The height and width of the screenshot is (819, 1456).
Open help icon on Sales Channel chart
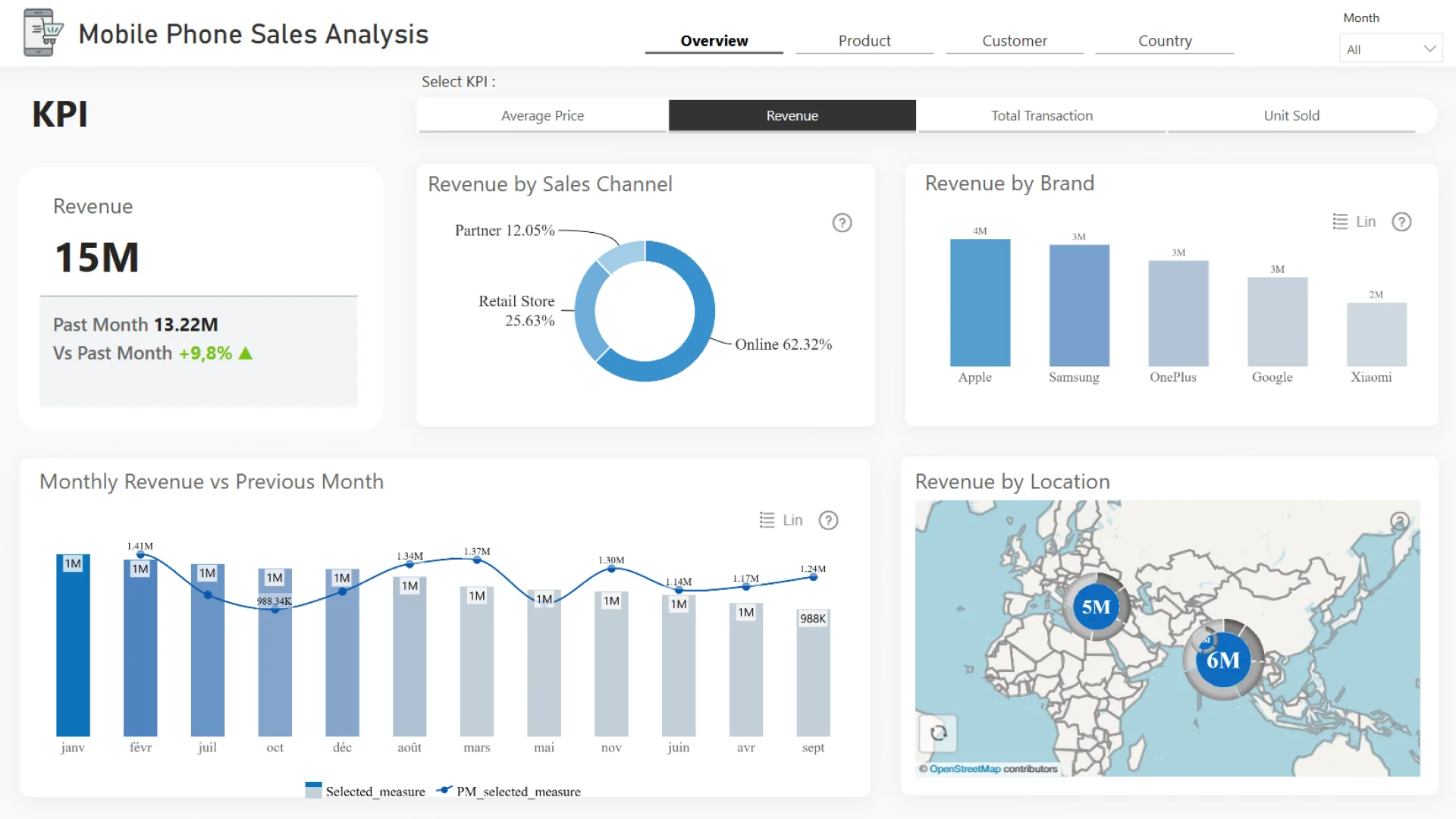pos(842,223)
